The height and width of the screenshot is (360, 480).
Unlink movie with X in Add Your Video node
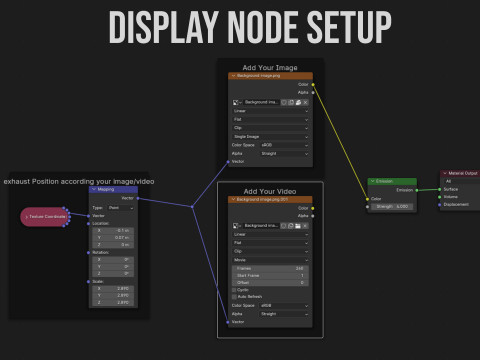point(305,226)
